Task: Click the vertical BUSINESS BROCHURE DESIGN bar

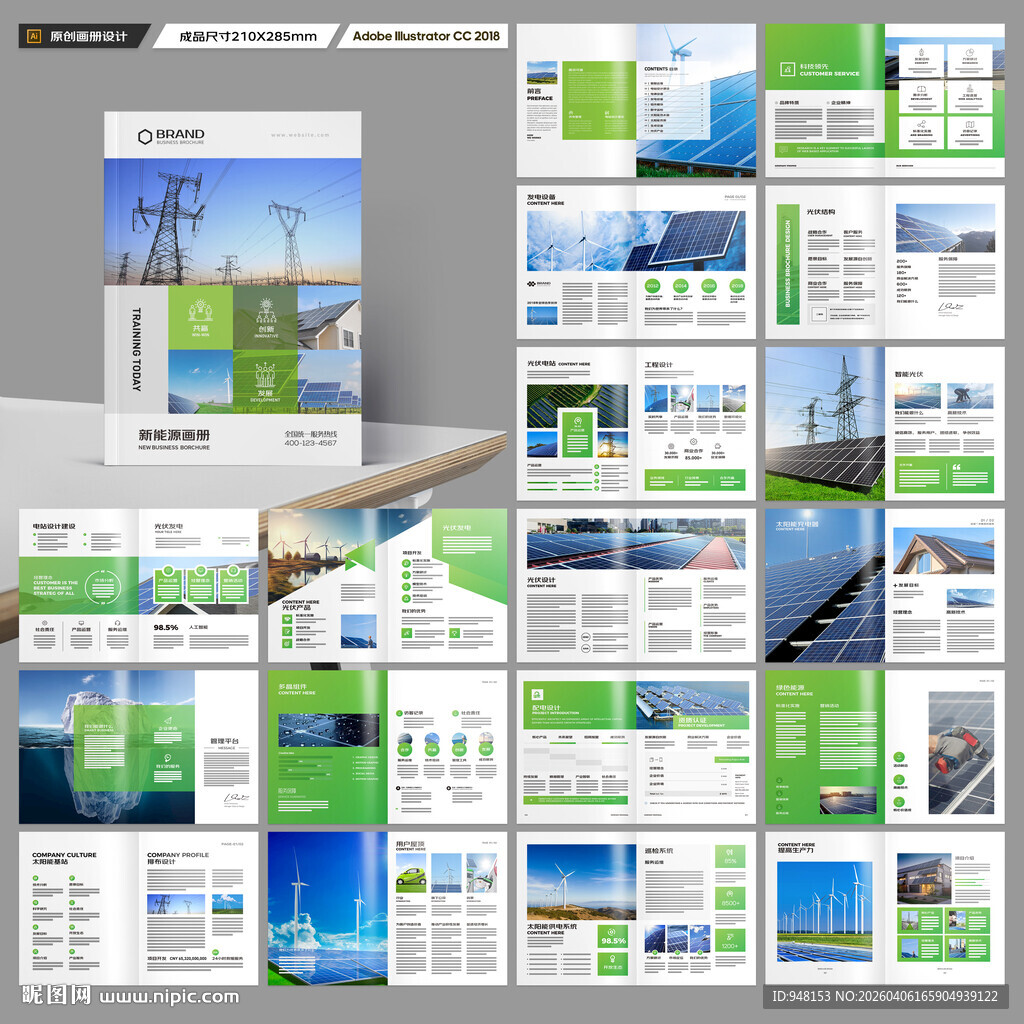Action: [x=787, y=264]
